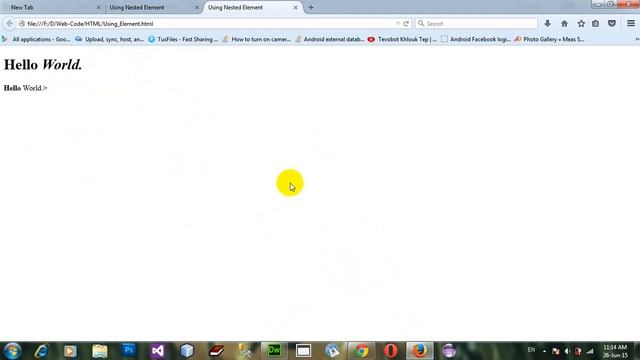Close the New Tab tab
This screenshot has width=640, height=360.
(98, 7)
